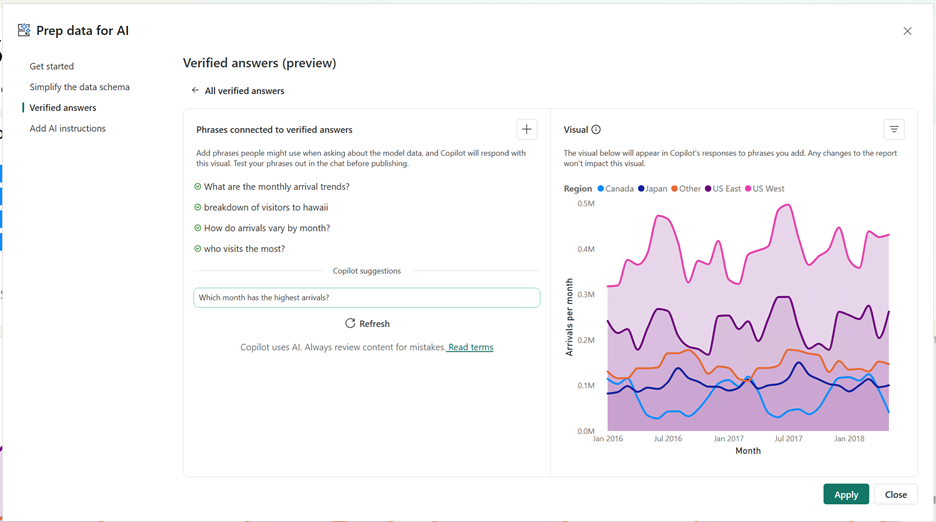
Task: Select the Verified answers section
Action: pyautogui.click(x=63, y=108)
